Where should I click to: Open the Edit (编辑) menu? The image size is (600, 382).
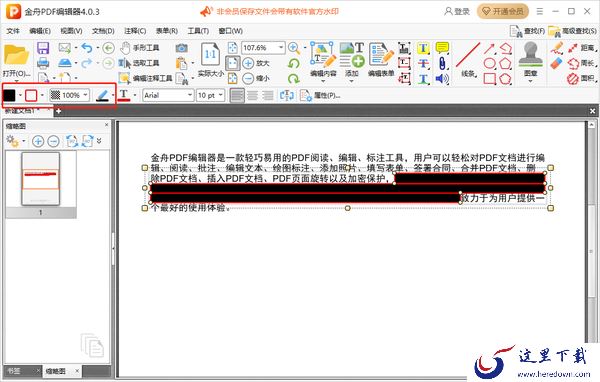(40, 31)
